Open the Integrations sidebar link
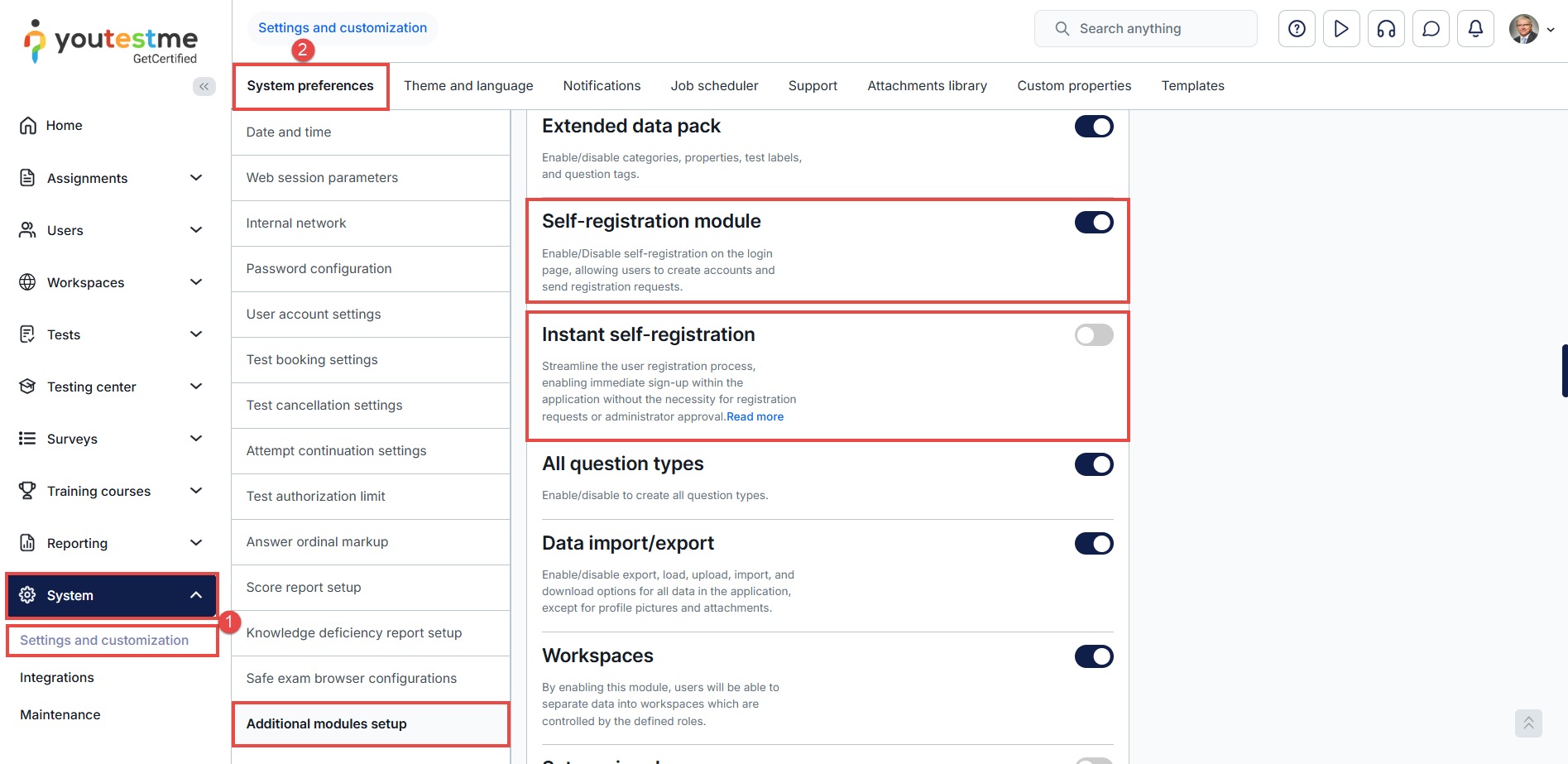Image resolution: width=1568 pixels, height=764 pixels. 57,678
